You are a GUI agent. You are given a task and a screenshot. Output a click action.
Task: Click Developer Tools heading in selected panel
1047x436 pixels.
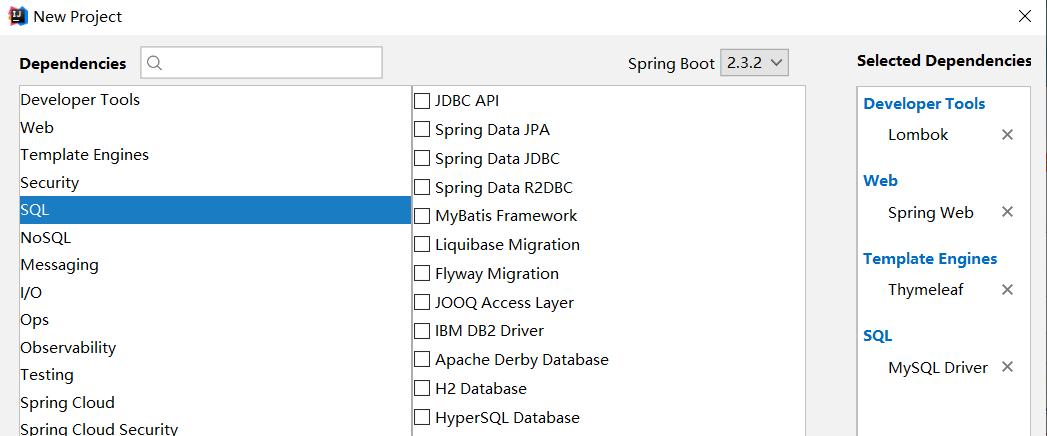[924, 103]
